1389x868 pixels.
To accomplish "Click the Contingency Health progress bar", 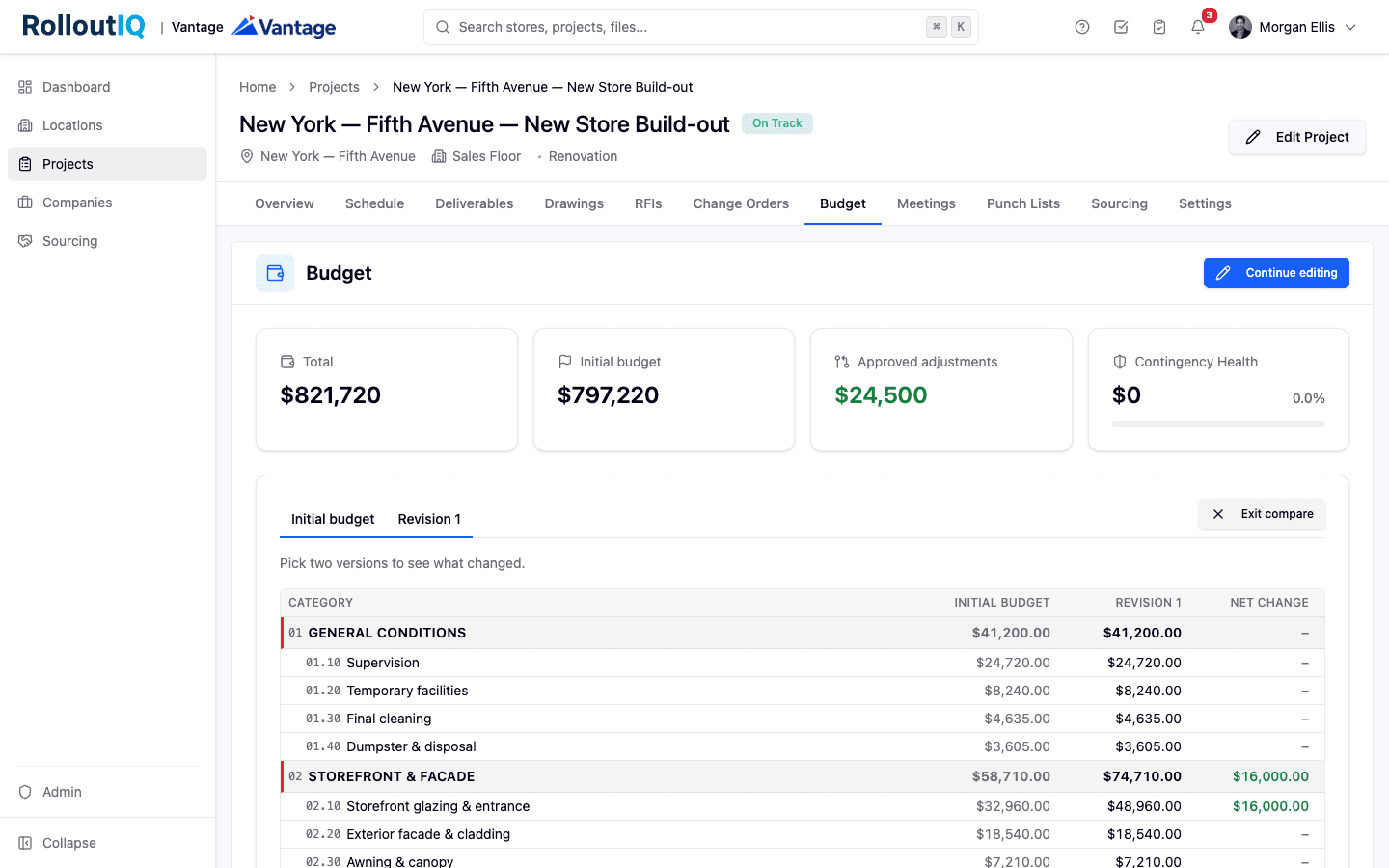I will [x=1218, y=424].
